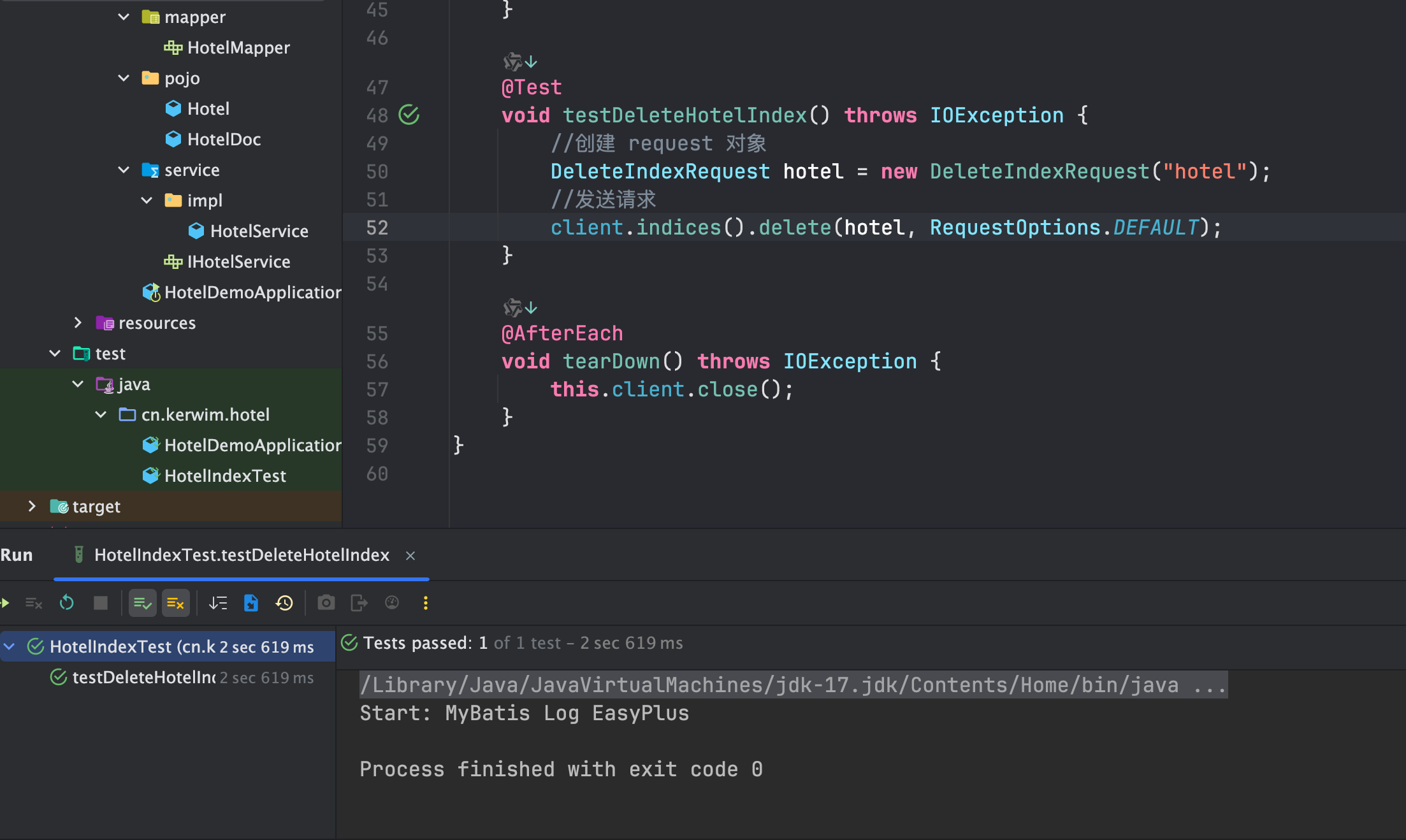Click AI inlay icon above @Test annotation

point(512,62)
